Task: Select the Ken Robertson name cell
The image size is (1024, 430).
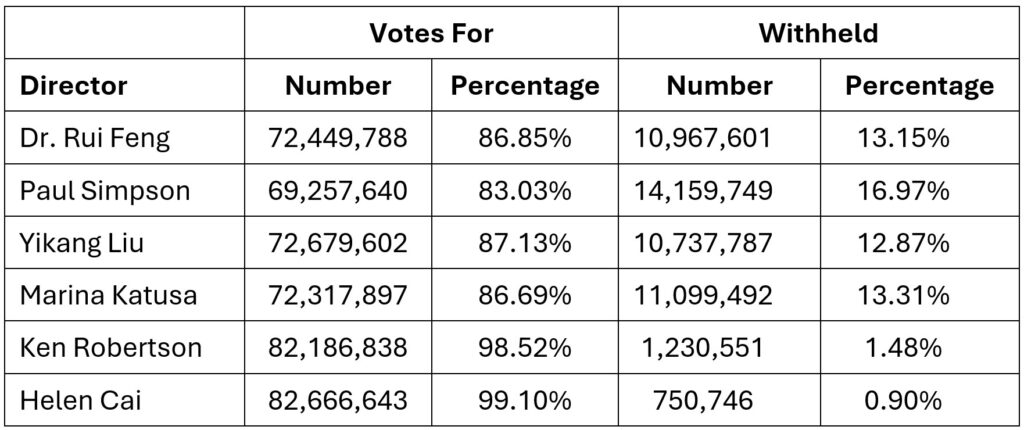Action: coord(110,348)
